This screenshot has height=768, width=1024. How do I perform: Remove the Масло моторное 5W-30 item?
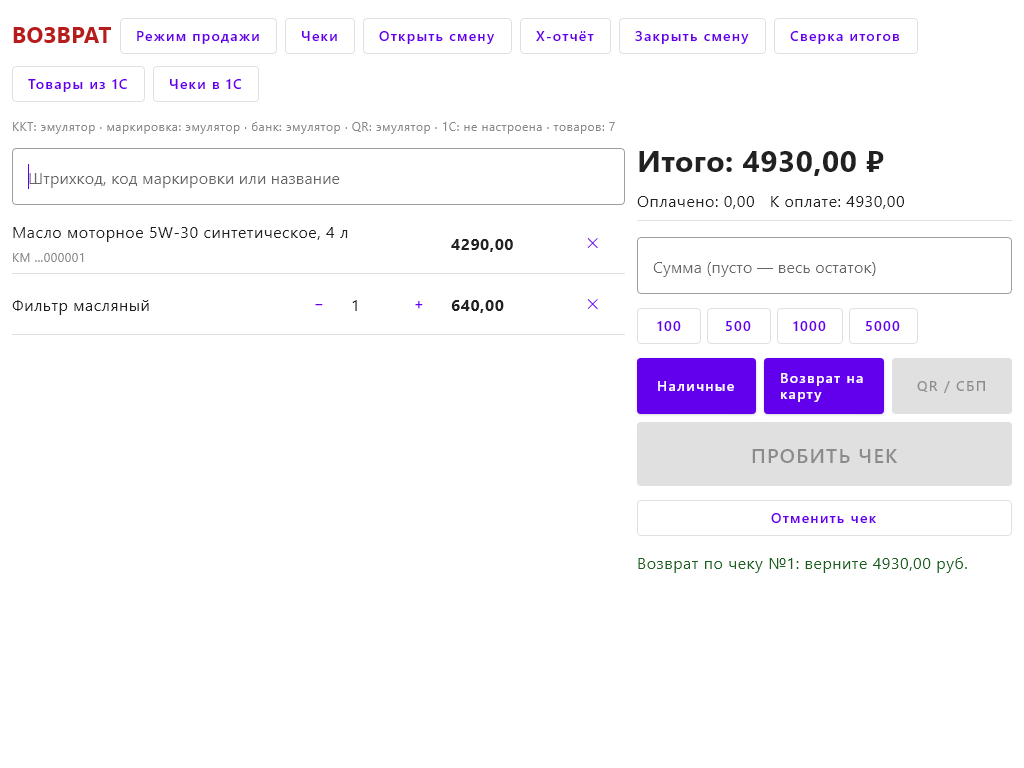592,244
